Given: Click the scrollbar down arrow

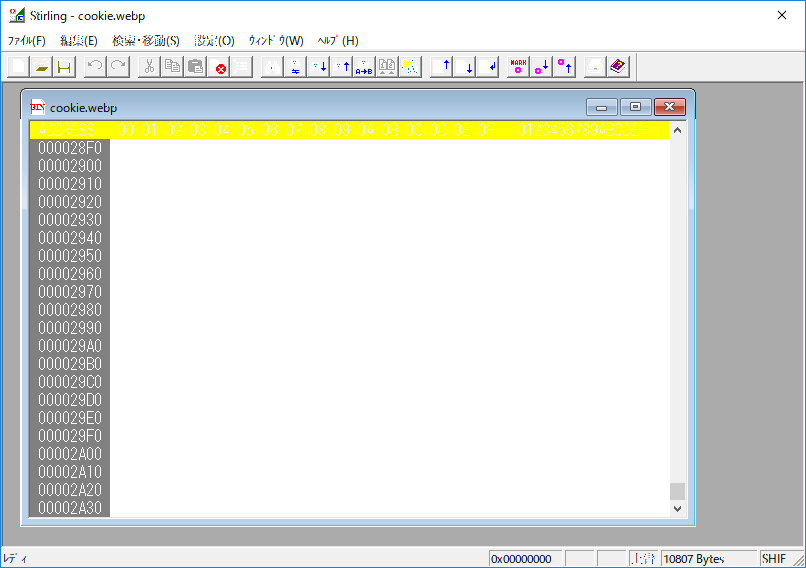Looking at the screenshot, I should [677, 508].
